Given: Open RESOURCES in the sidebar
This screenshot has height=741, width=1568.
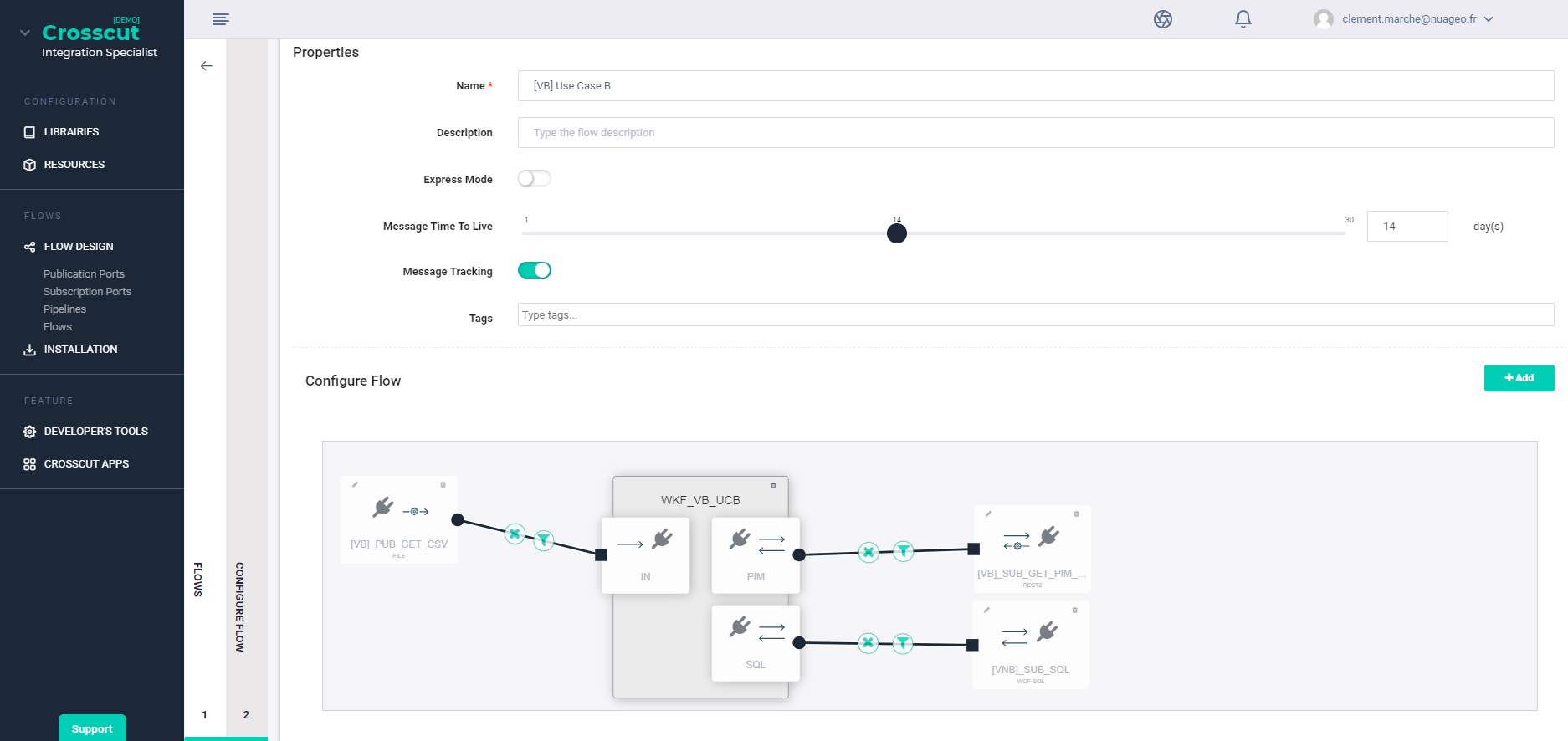Looking at the screenshot, I should (74, 165).
